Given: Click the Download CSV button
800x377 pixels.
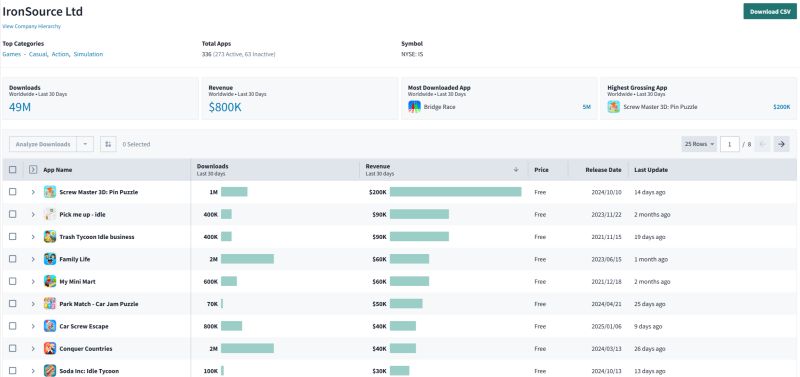Looking at the screenshot, I should (x=770, y=12).
